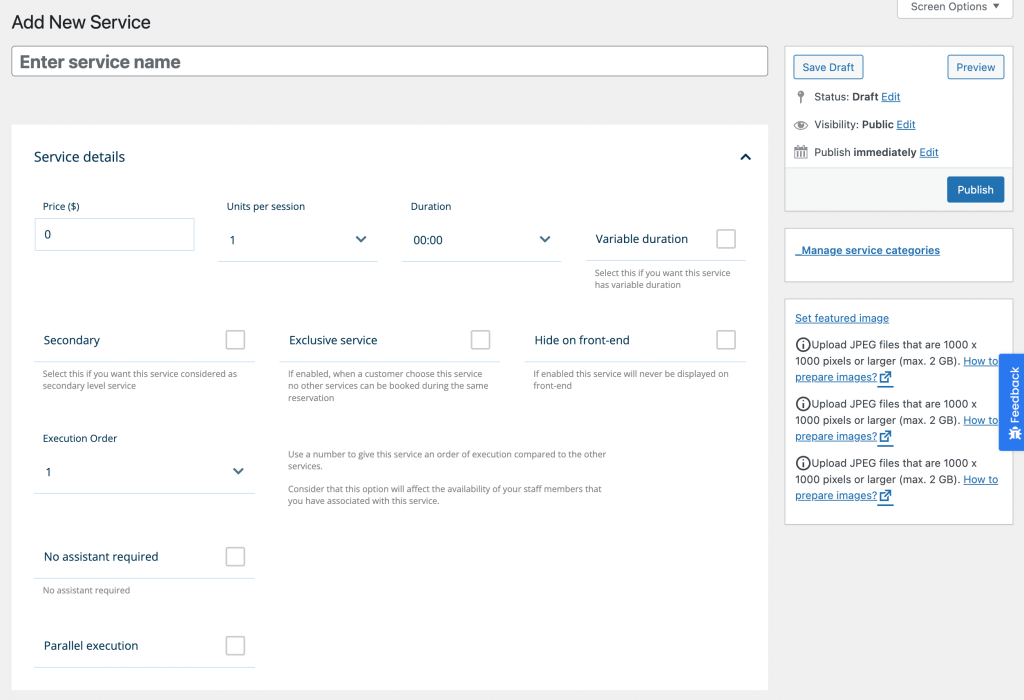Click the Publish button
Viewport: 1024px width, 700px height.
pyautogui.click(x=975, y=190)
